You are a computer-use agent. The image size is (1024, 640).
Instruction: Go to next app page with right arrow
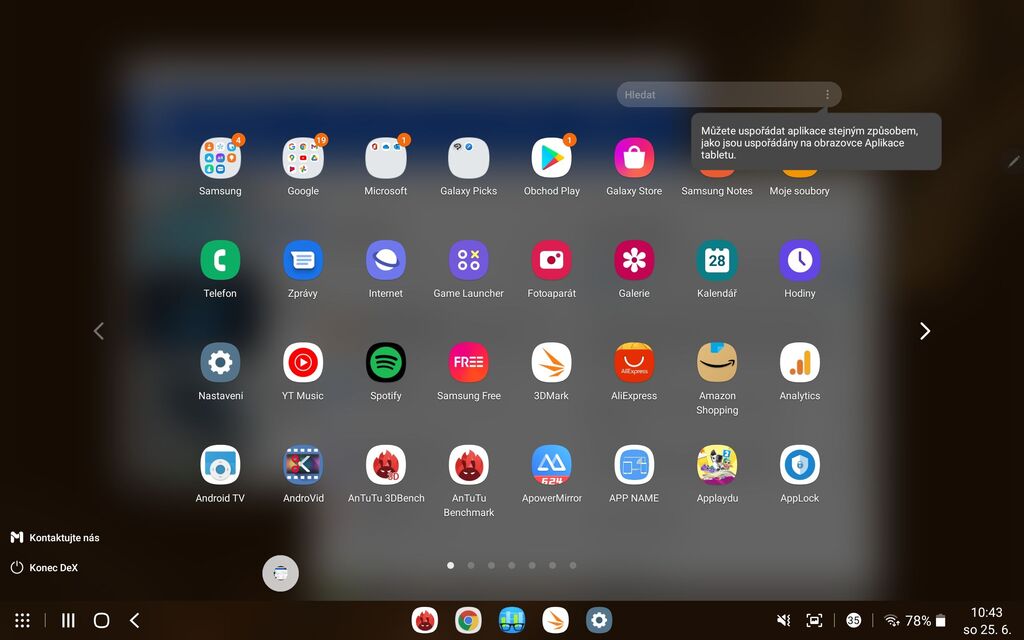925,330
